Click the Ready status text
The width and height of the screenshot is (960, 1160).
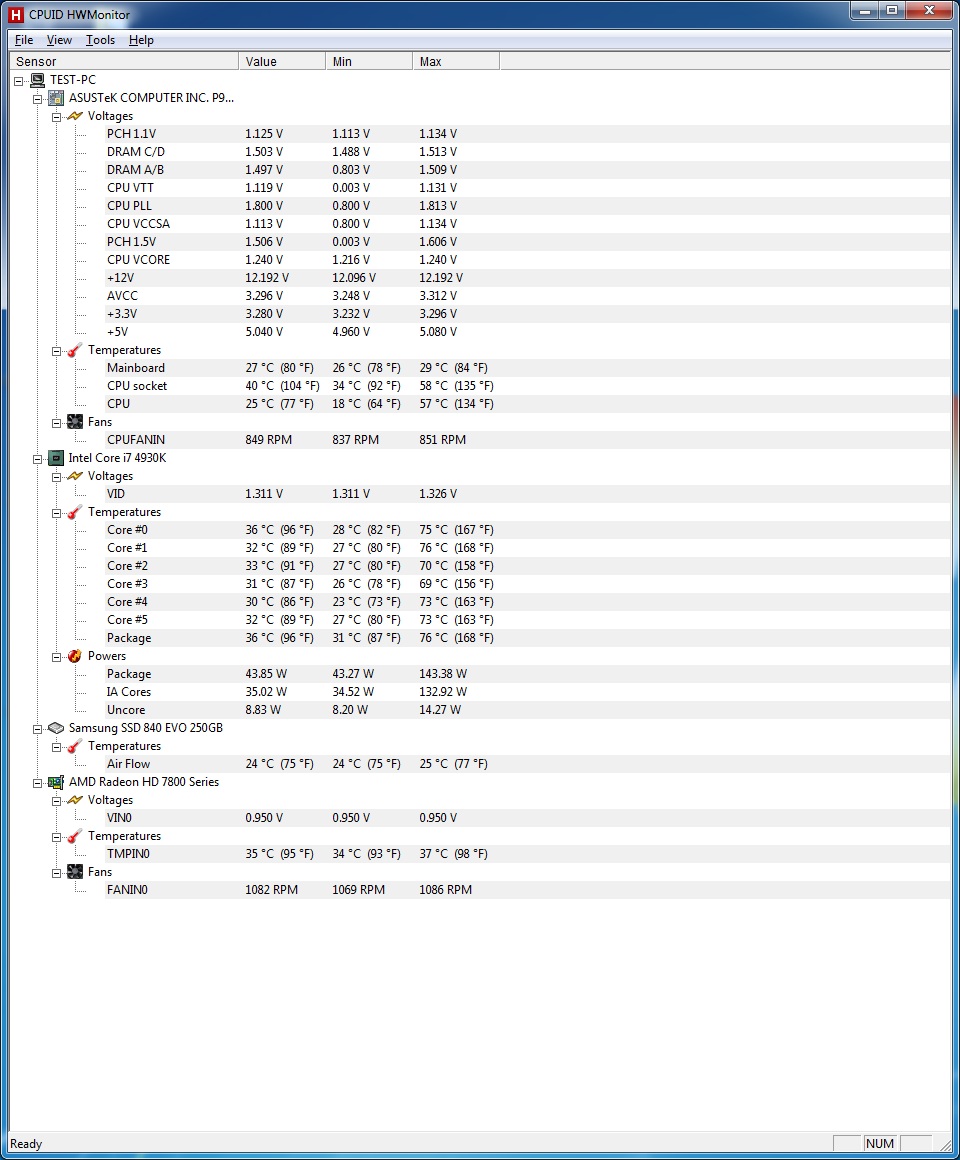pyautogui.click(x=26, y=1144)
